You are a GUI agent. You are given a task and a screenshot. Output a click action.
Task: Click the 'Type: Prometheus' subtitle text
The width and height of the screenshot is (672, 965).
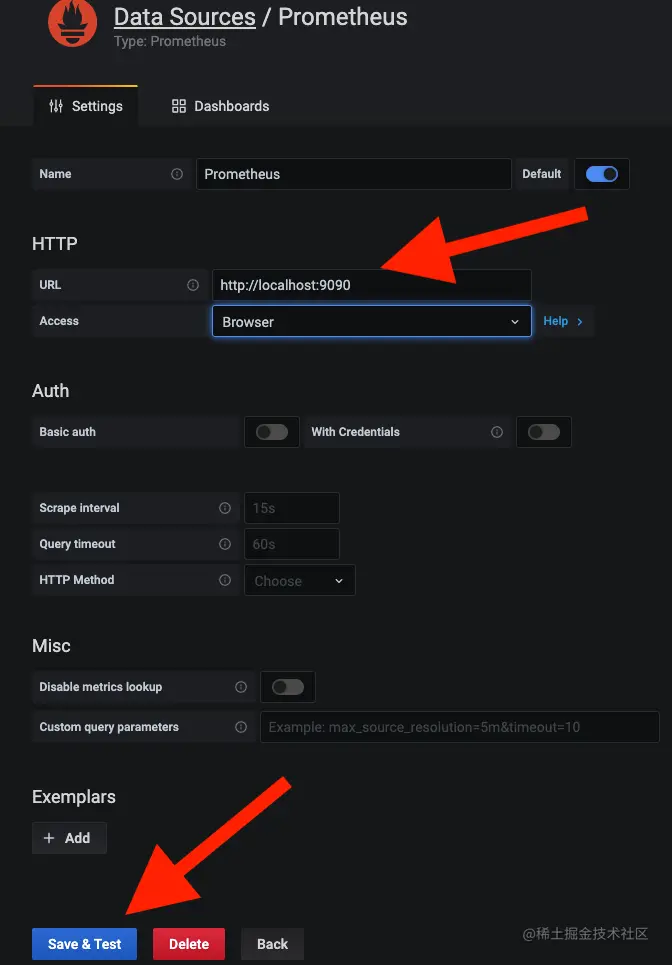click(170, 42)
